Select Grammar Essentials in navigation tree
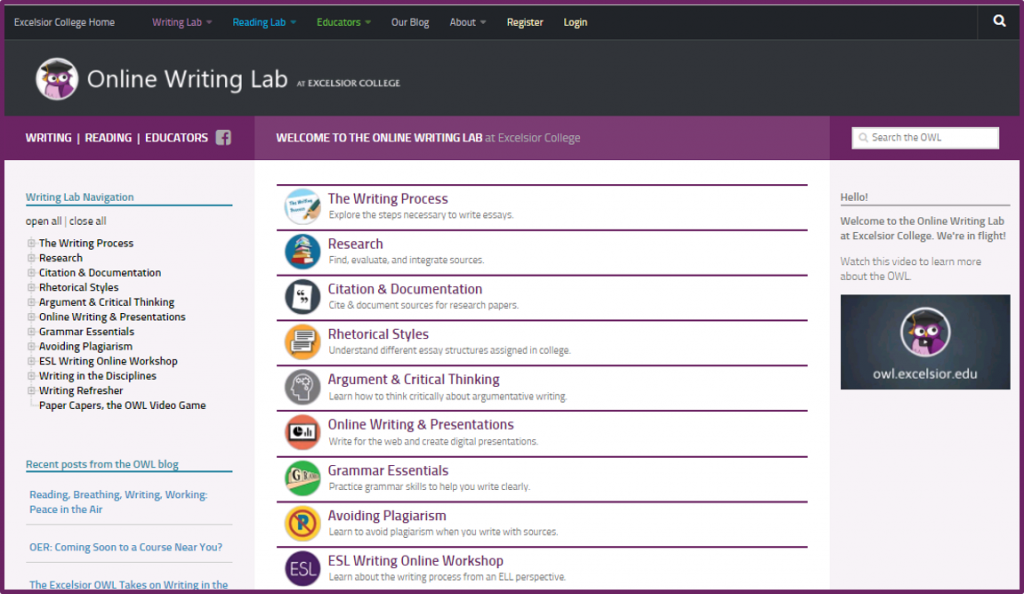 86,332
